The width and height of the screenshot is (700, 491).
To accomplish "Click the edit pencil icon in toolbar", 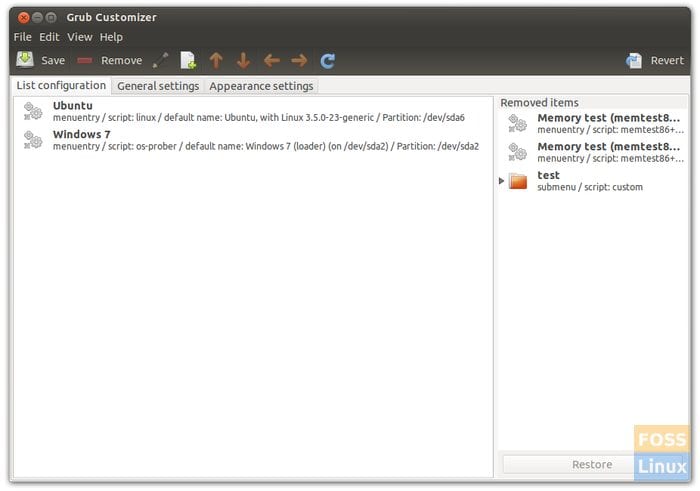I will tap(160, 60).
